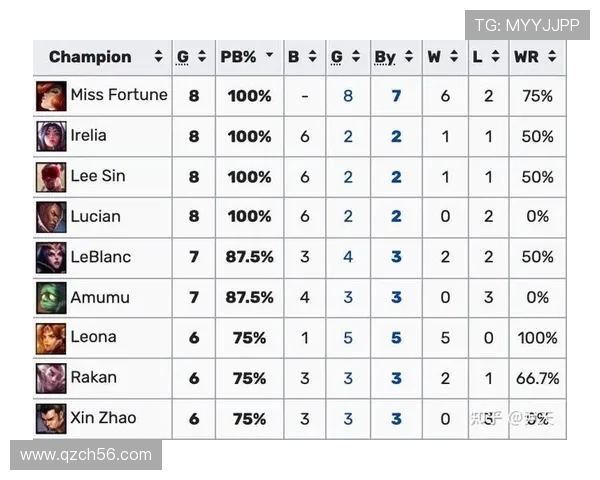
Task: Click Miss Fortune's bold 7 By link
Action: (x=396, y=97)
